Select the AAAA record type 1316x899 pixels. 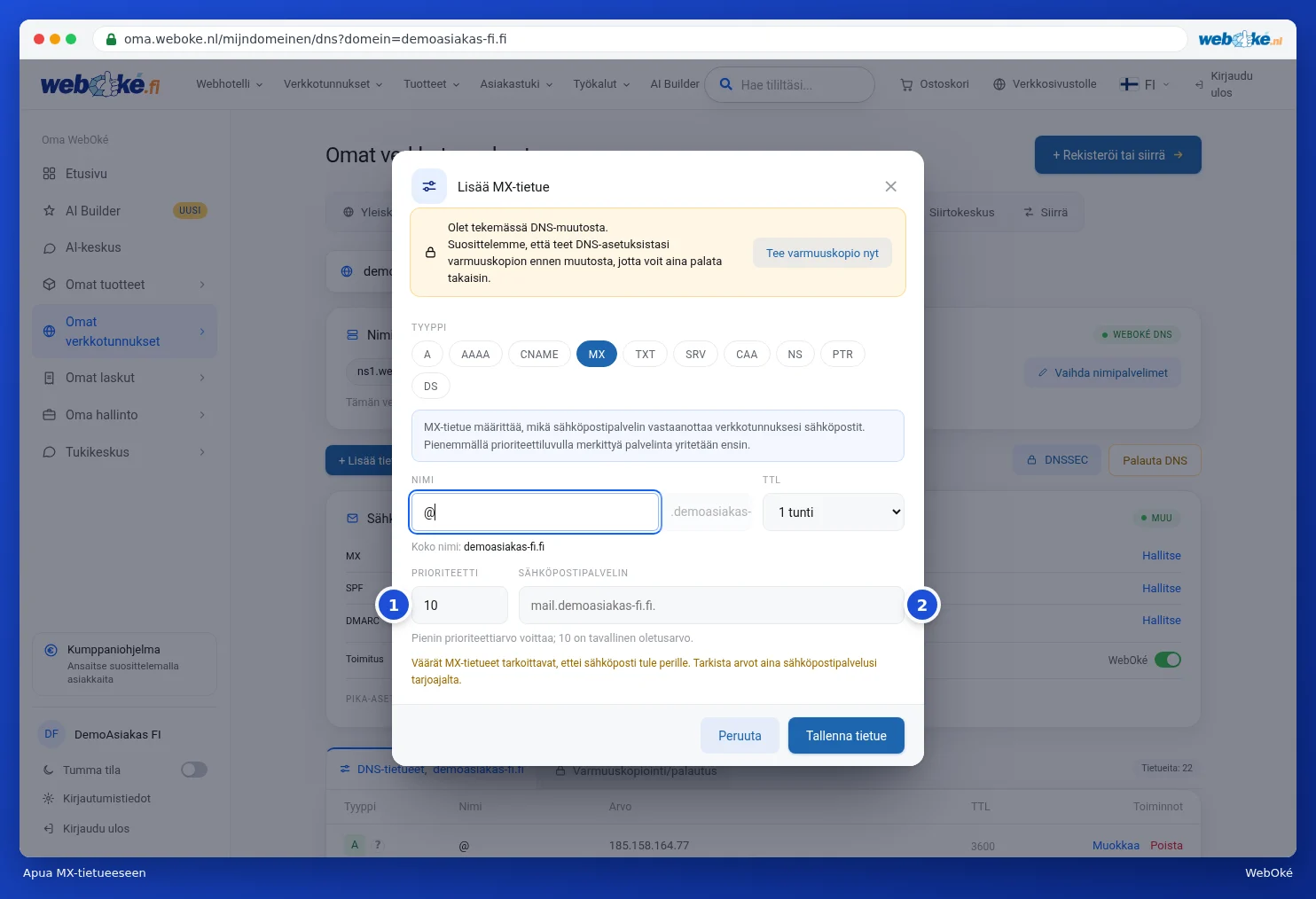[x=475, y=355]
